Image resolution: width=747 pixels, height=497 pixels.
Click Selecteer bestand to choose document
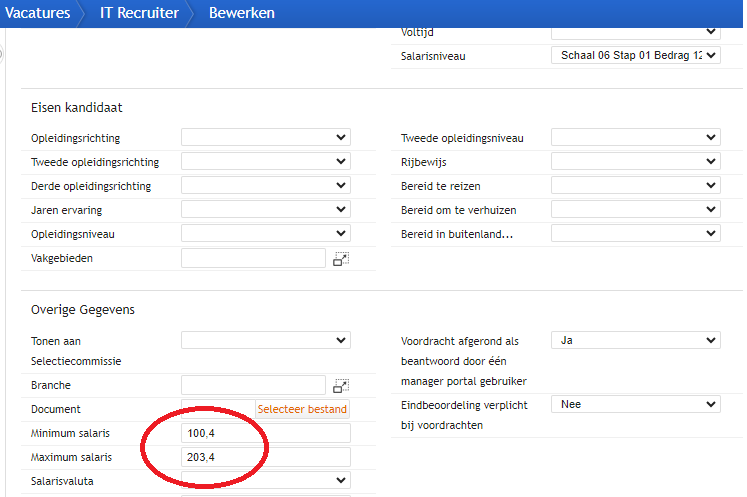[302, 409]
